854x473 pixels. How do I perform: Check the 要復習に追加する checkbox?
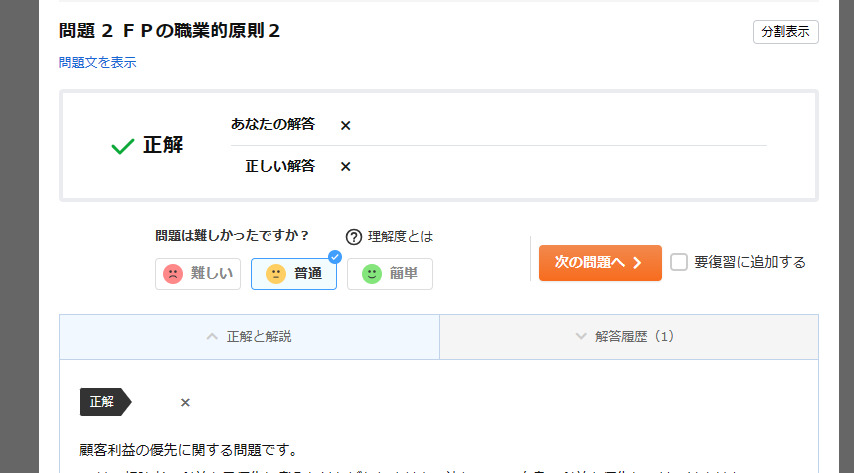pyautogui.click(x=679, y=262)
